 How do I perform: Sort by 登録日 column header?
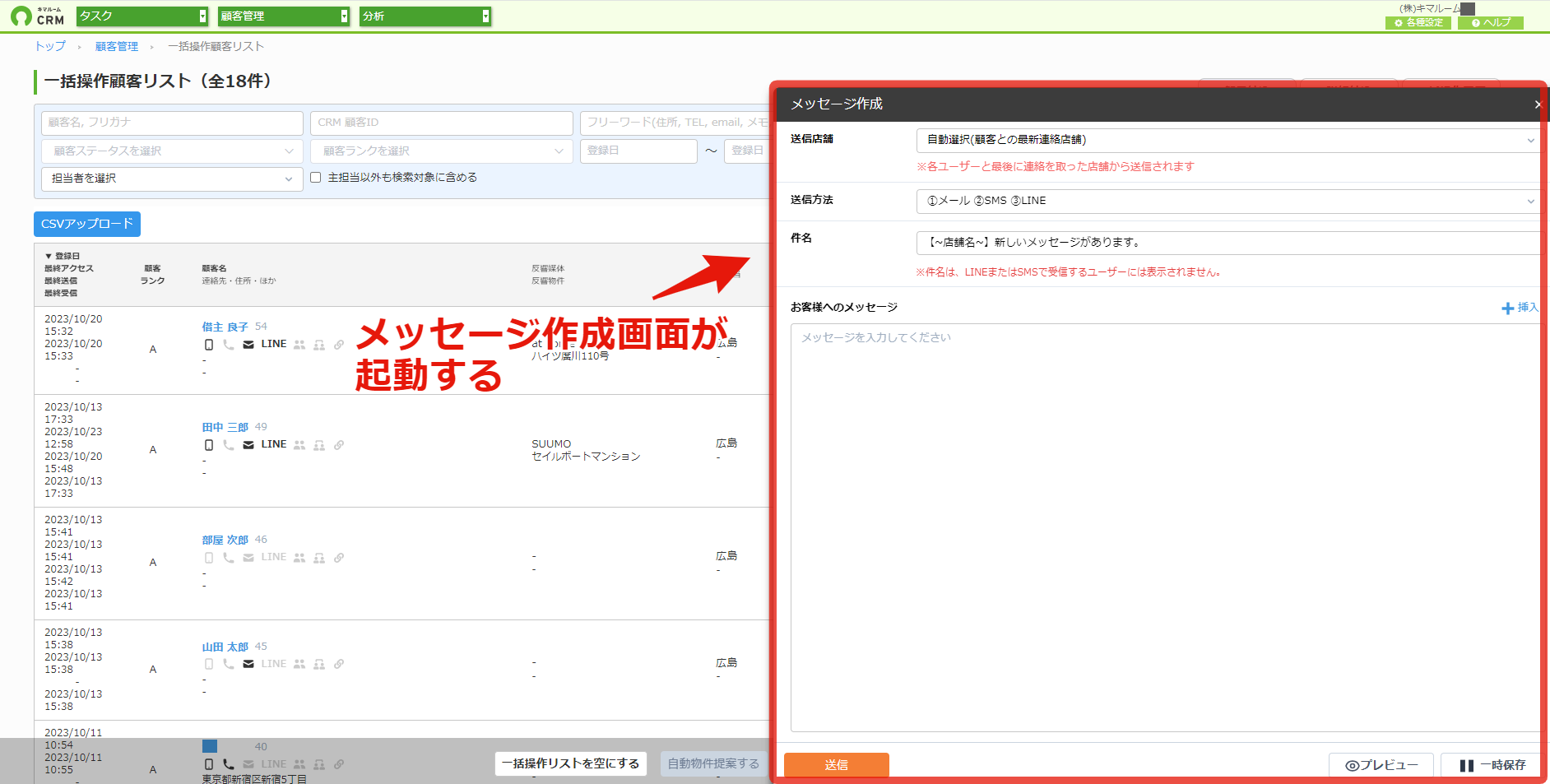pos(63,257)
